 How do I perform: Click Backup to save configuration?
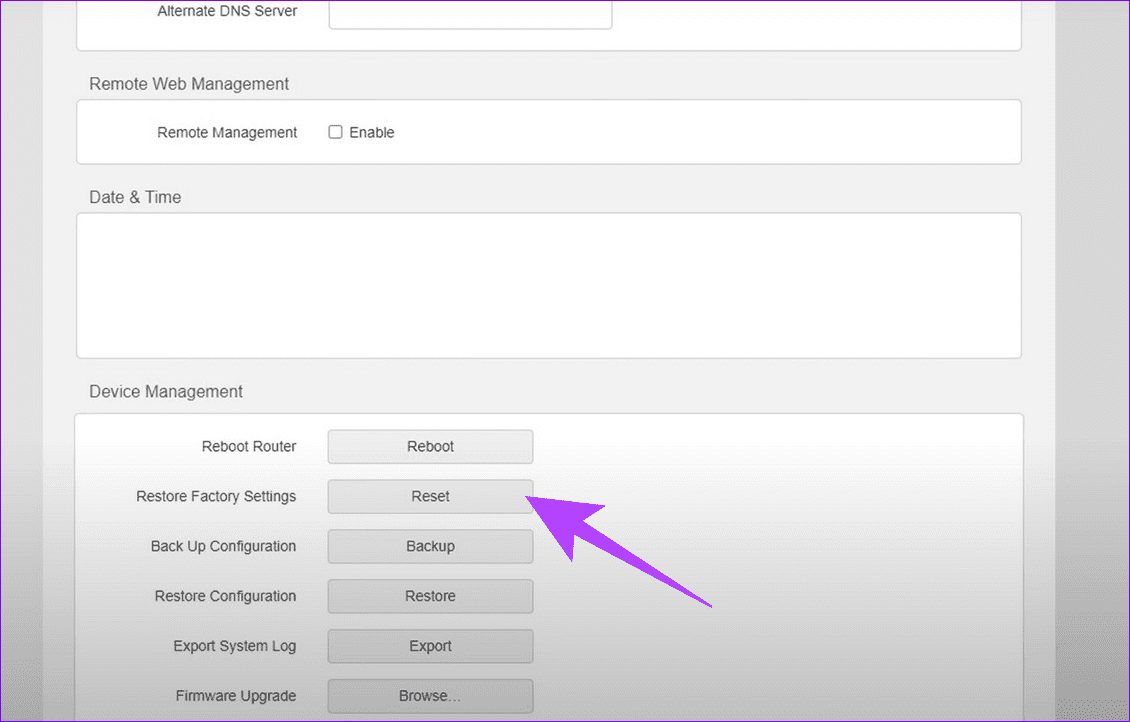click(430, 546)
